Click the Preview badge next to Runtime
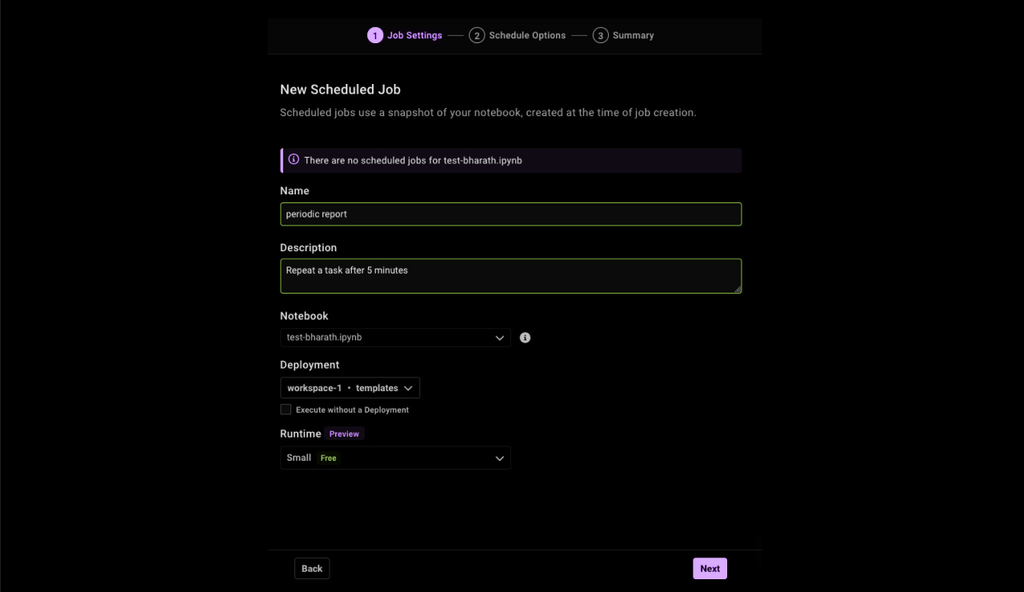Viewport: 1024px width, 592px height. (x=344, y=434)
